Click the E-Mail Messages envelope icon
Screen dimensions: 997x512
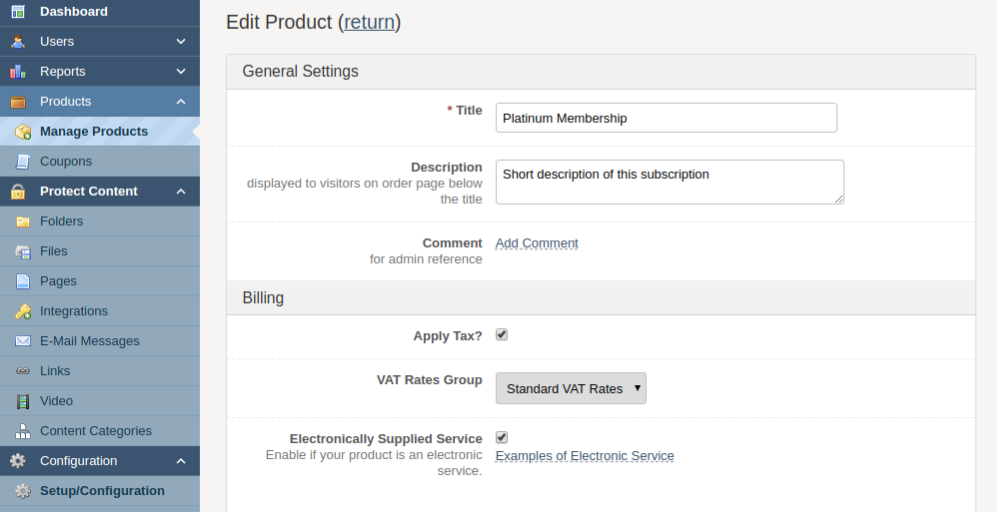[22, 341]
